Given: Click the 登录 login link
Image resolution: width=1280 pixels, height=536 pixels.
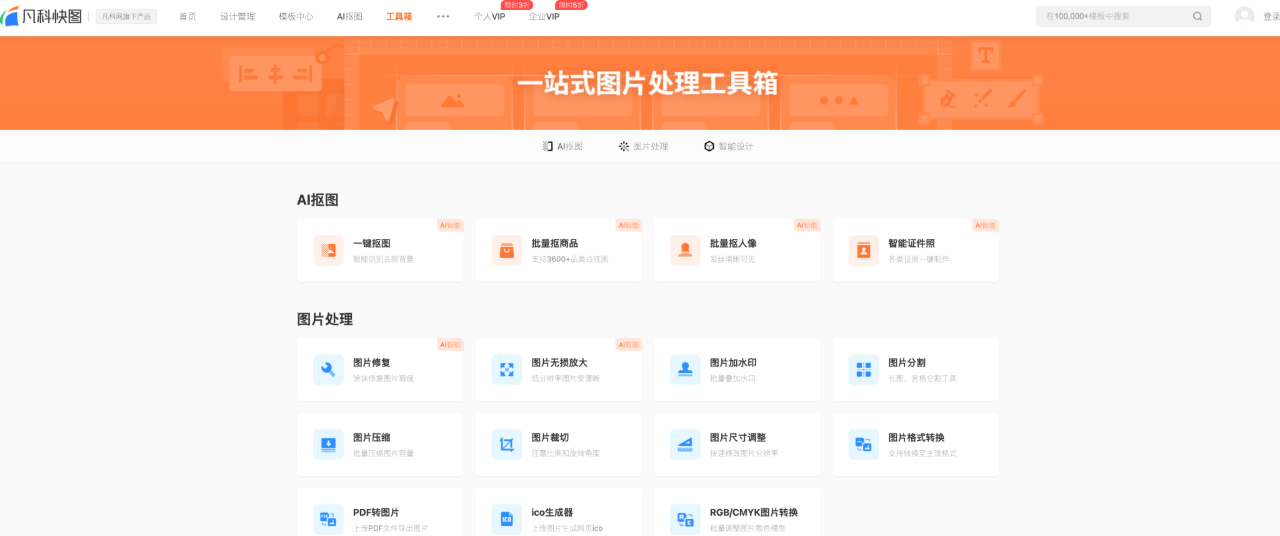Looking at the screenshot, I should [x=1271, y=16].
